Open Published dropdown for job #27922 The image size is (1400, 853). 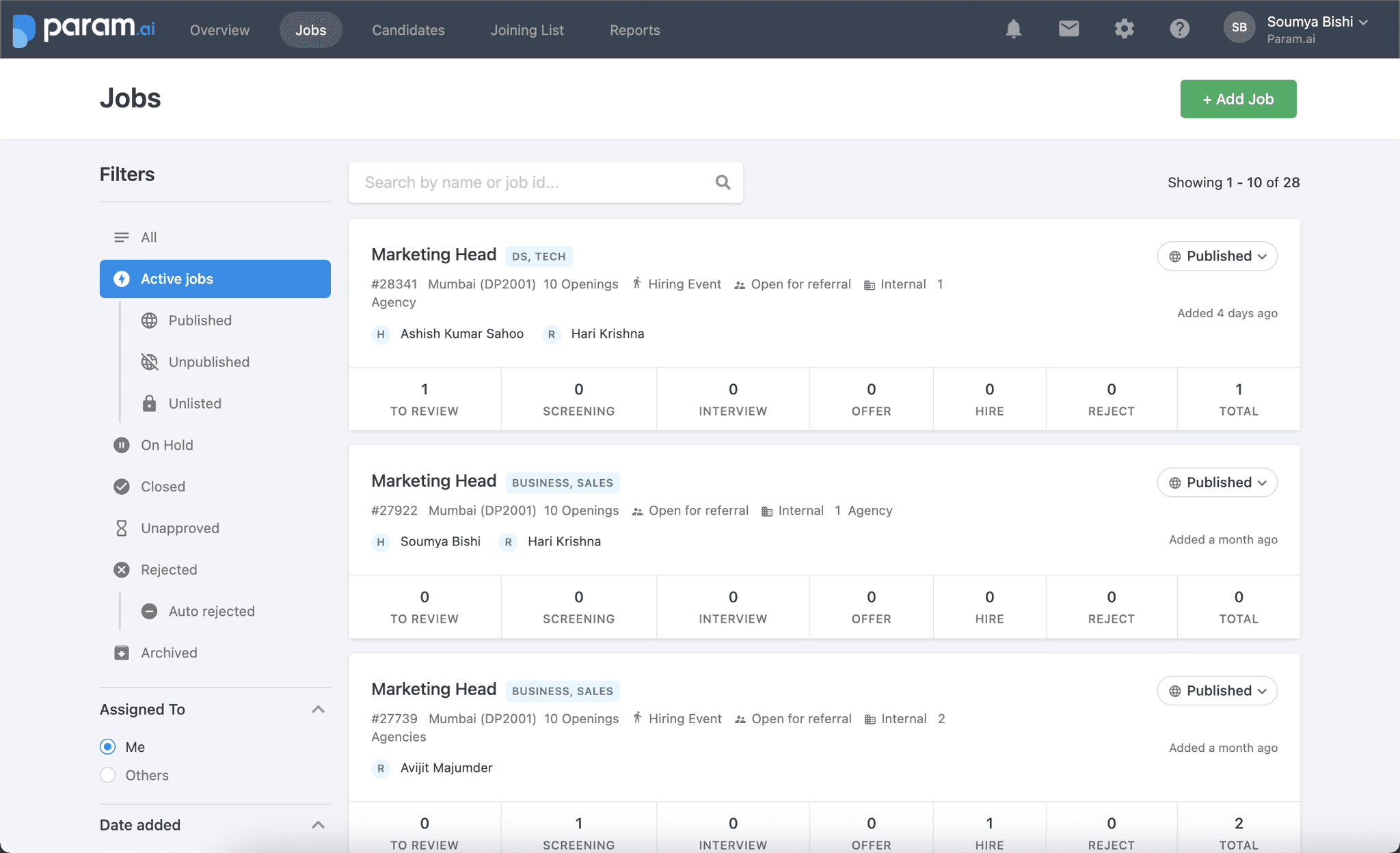1217,483
